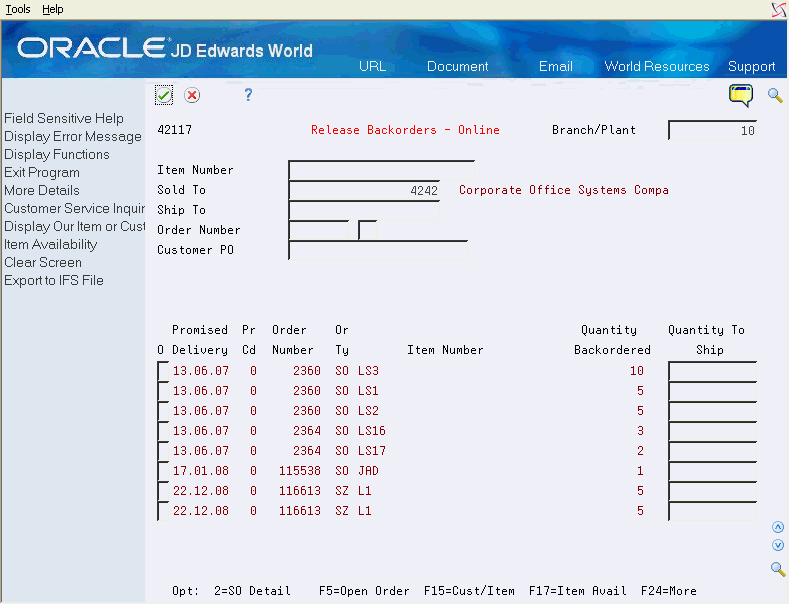Click option field for LS3 row
The image size is (789, 604).
(x=163, y=371)
